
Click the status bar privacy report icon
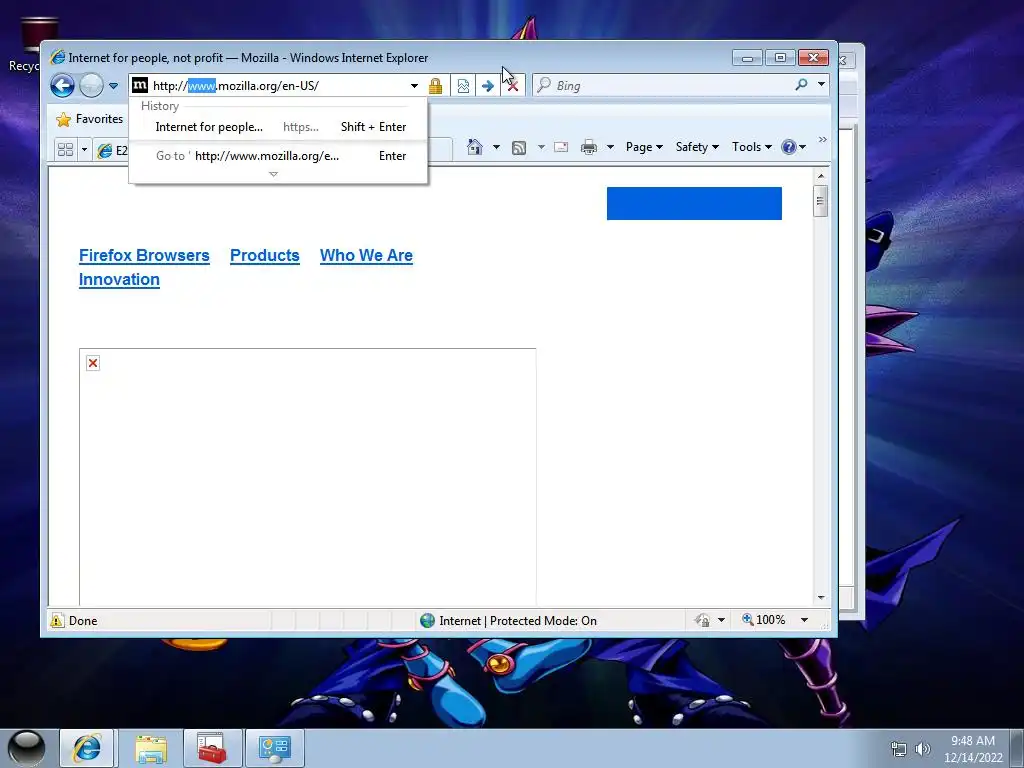point(703,620)
